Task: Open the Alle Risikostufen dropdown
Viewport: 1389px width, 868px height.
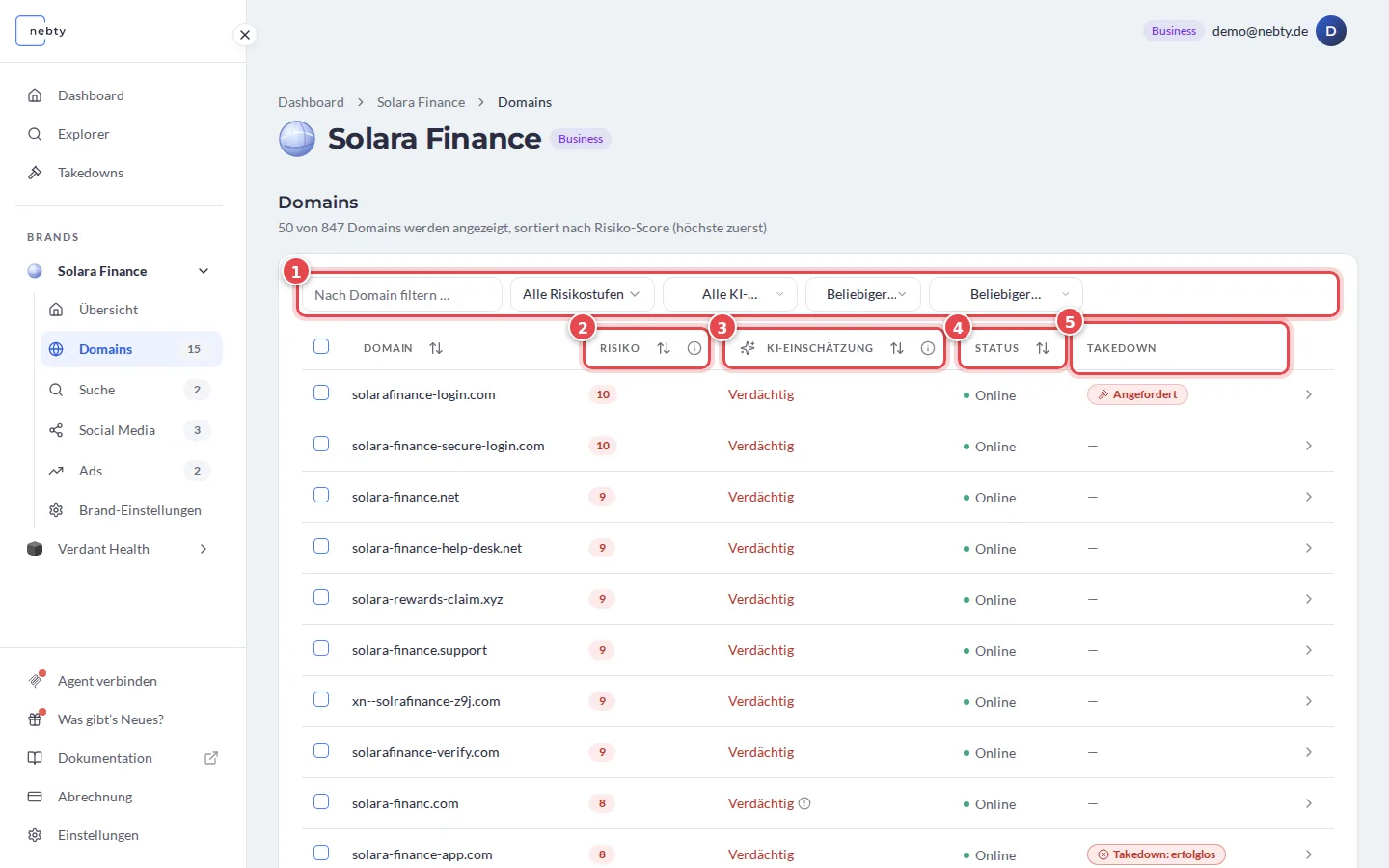Action: tap(582, 294)
